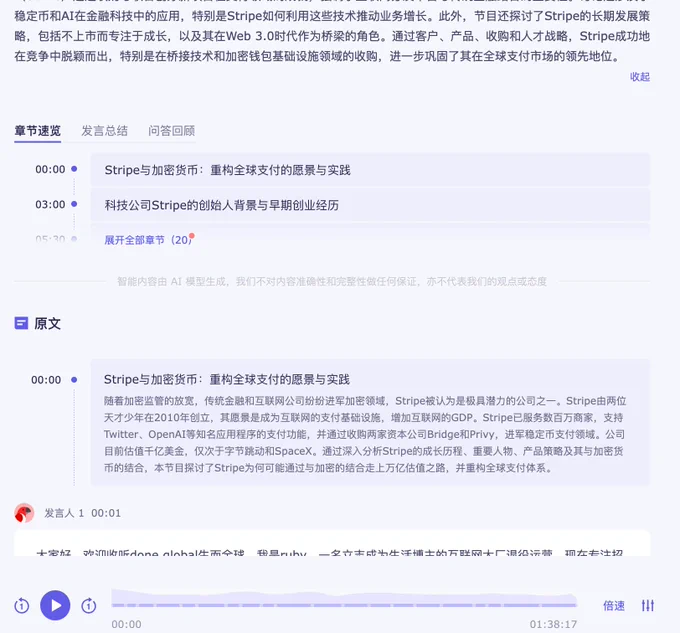The height and width of the screenshot is (633, 680).
Task: Open chapter 科技公司Stripe的创始人背景与早期创业经历
Action: 370,205
